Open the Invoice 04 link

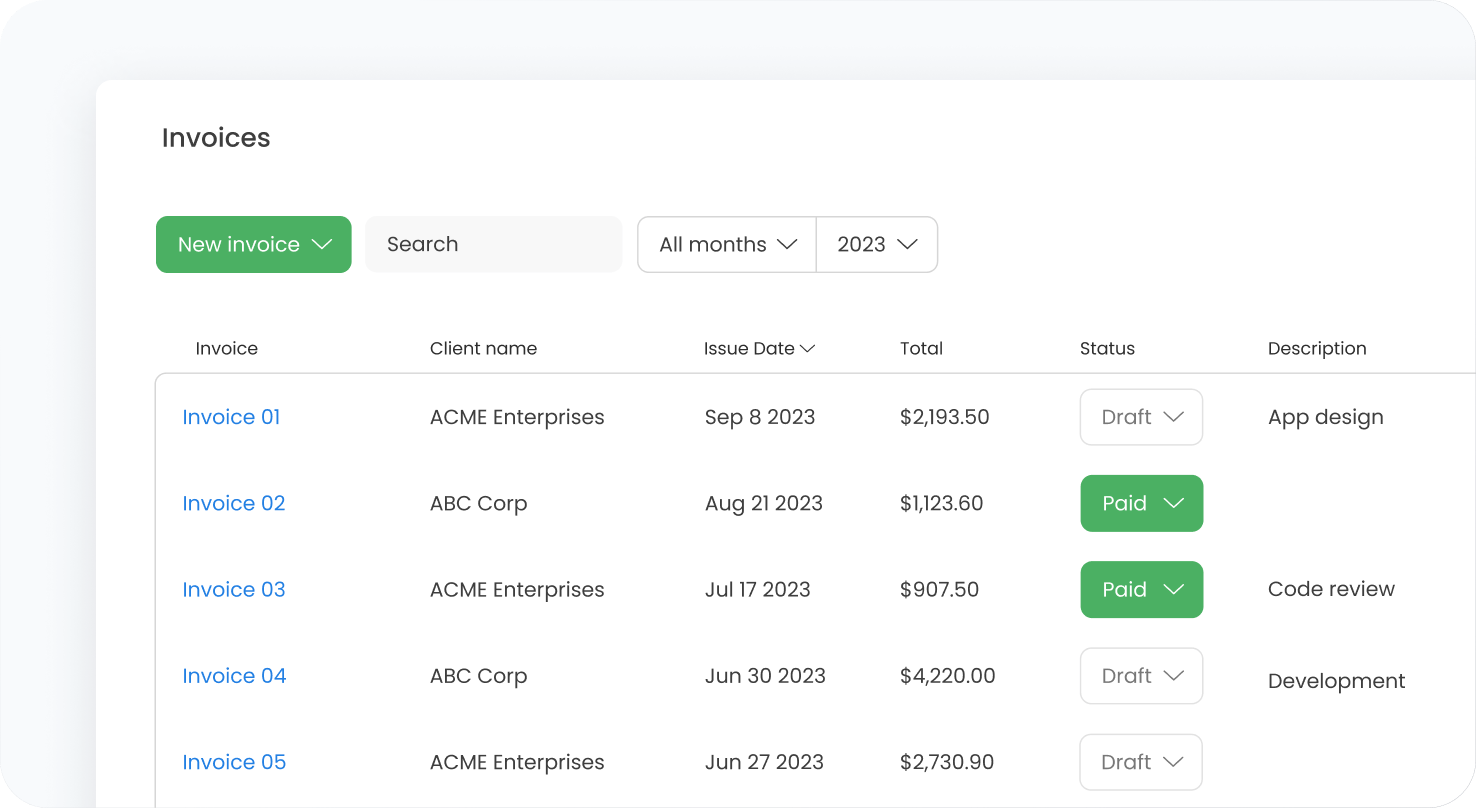234,676
